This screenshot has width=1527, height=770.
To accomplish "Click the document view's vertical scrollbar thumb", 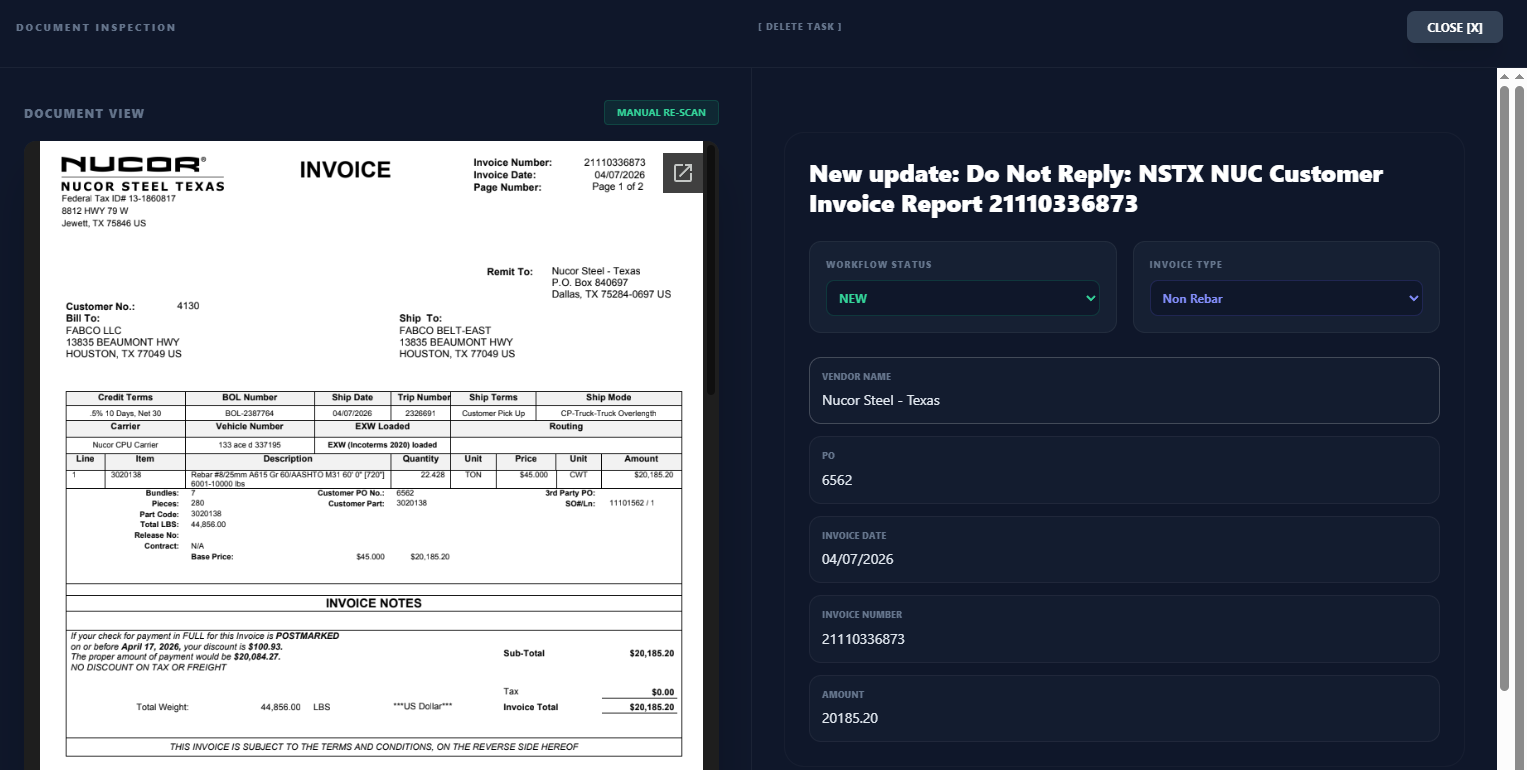I will 711,270.
